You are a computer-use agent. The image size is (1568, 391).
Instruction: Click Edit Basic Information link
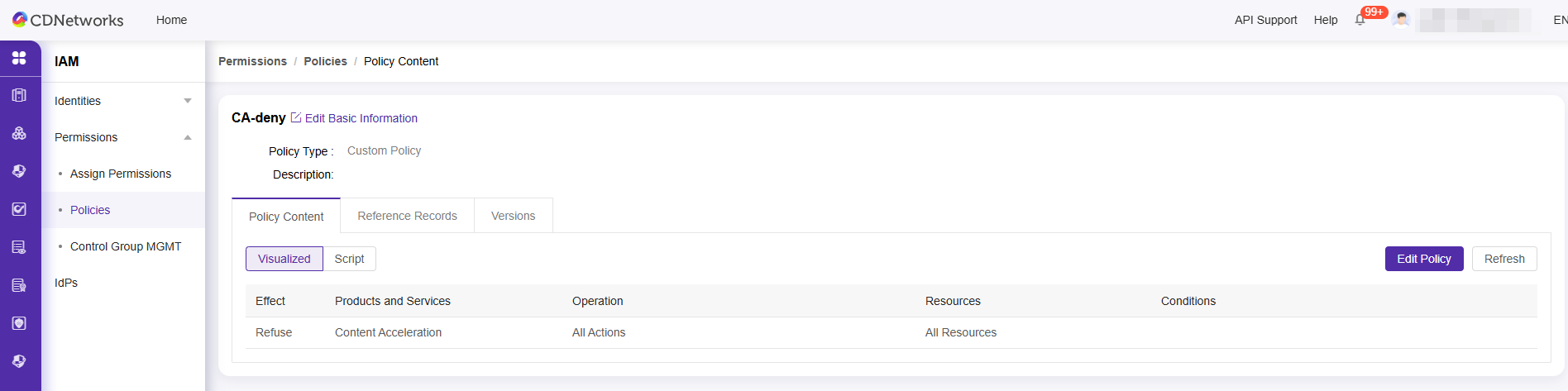361,118
